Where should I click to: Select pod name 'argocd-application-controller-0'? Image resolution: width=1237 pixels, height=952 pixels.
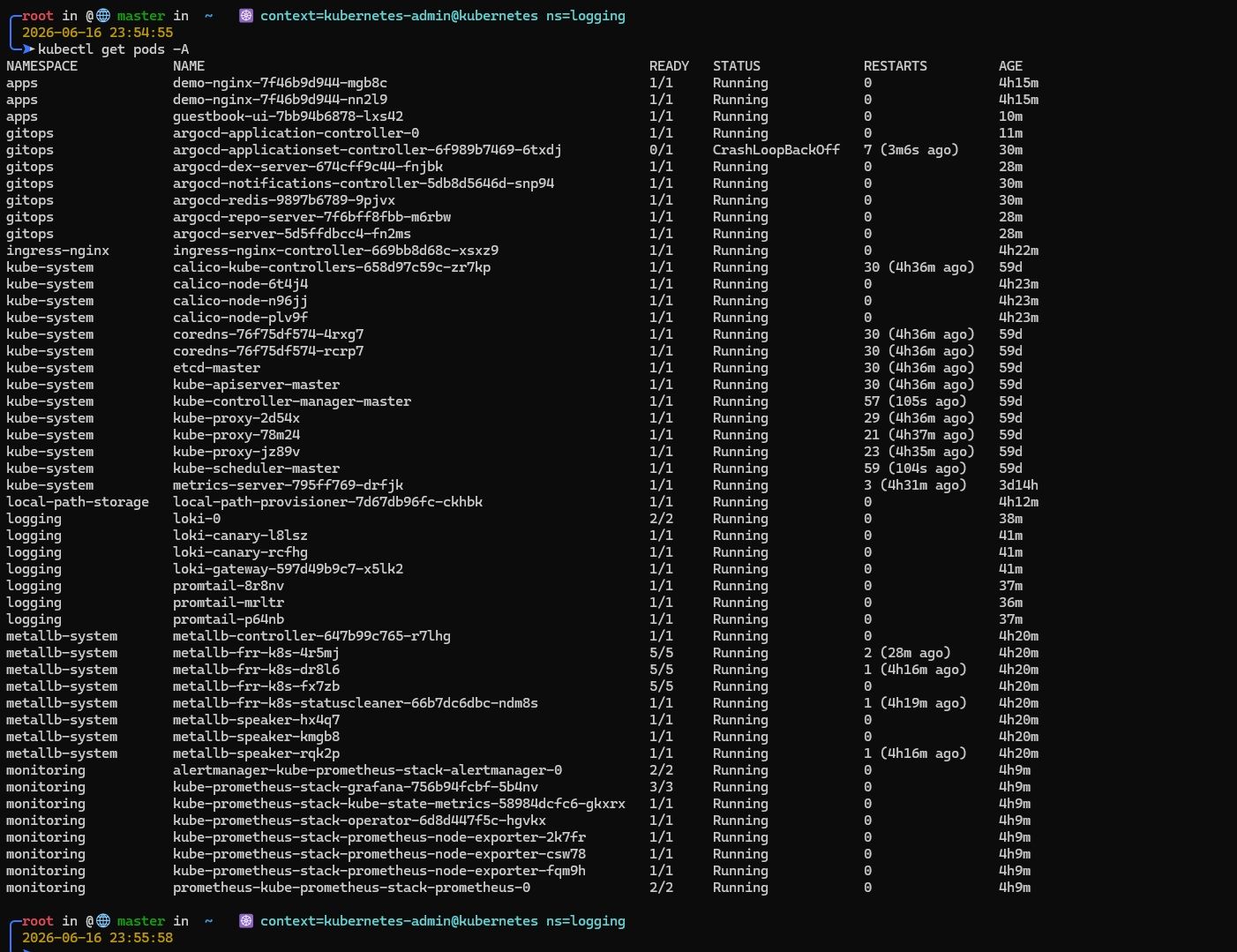click(296, 133)
